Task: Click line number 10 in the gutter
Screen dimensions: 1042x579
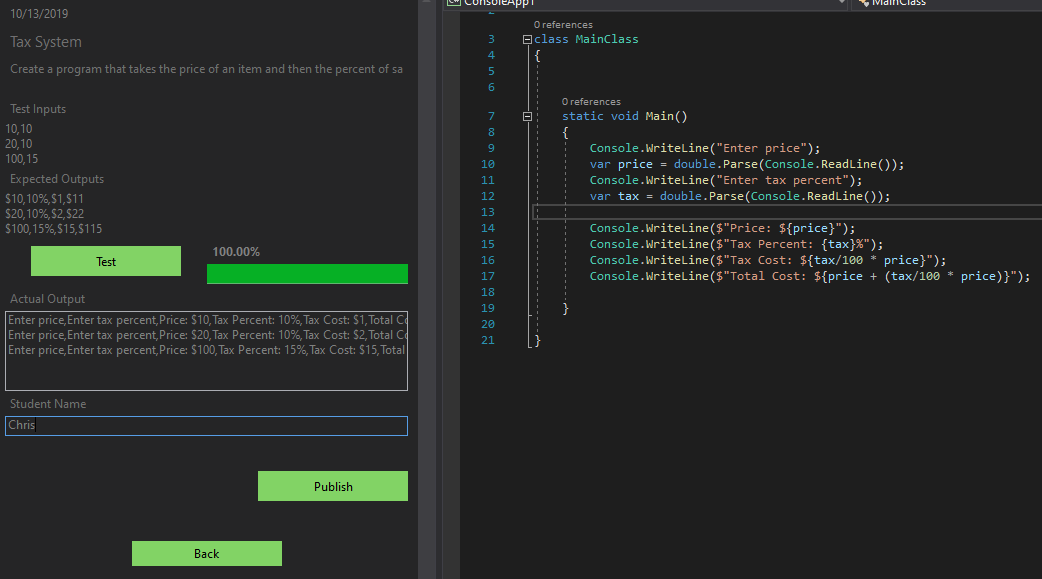Action: (488, 164)
